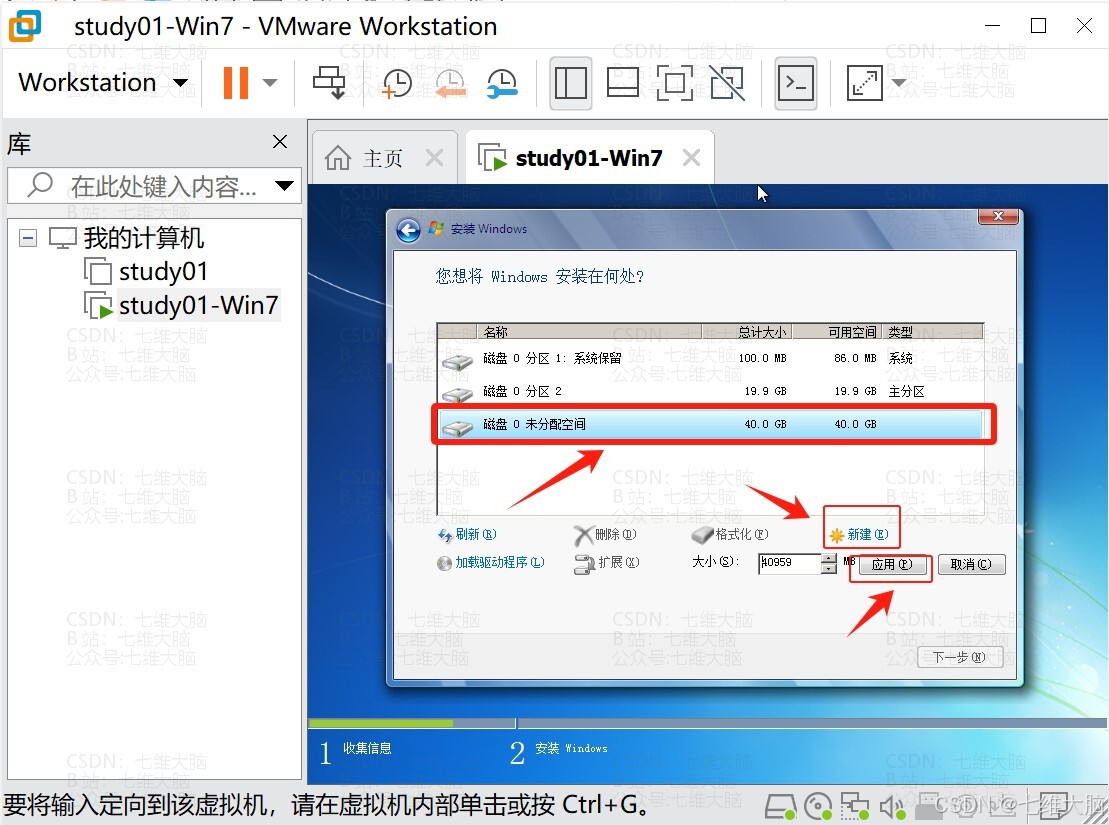Click the 加载驱动程序 (L) link
Viewport: 1109px width, 825px height.
point(491,562)
